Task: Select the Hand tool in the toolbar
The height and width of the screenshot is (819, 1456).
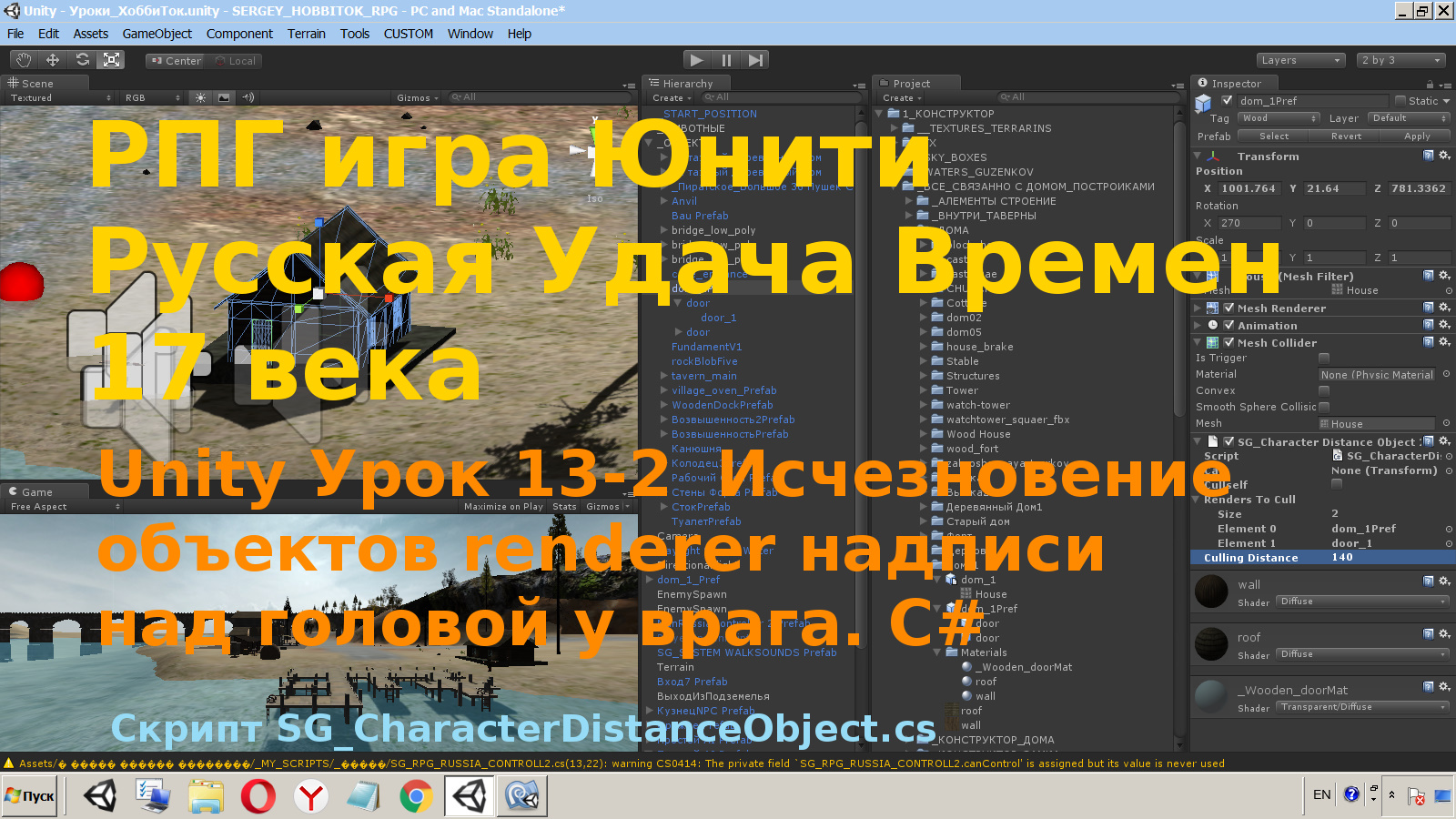Action: click(x=23, y=60)
